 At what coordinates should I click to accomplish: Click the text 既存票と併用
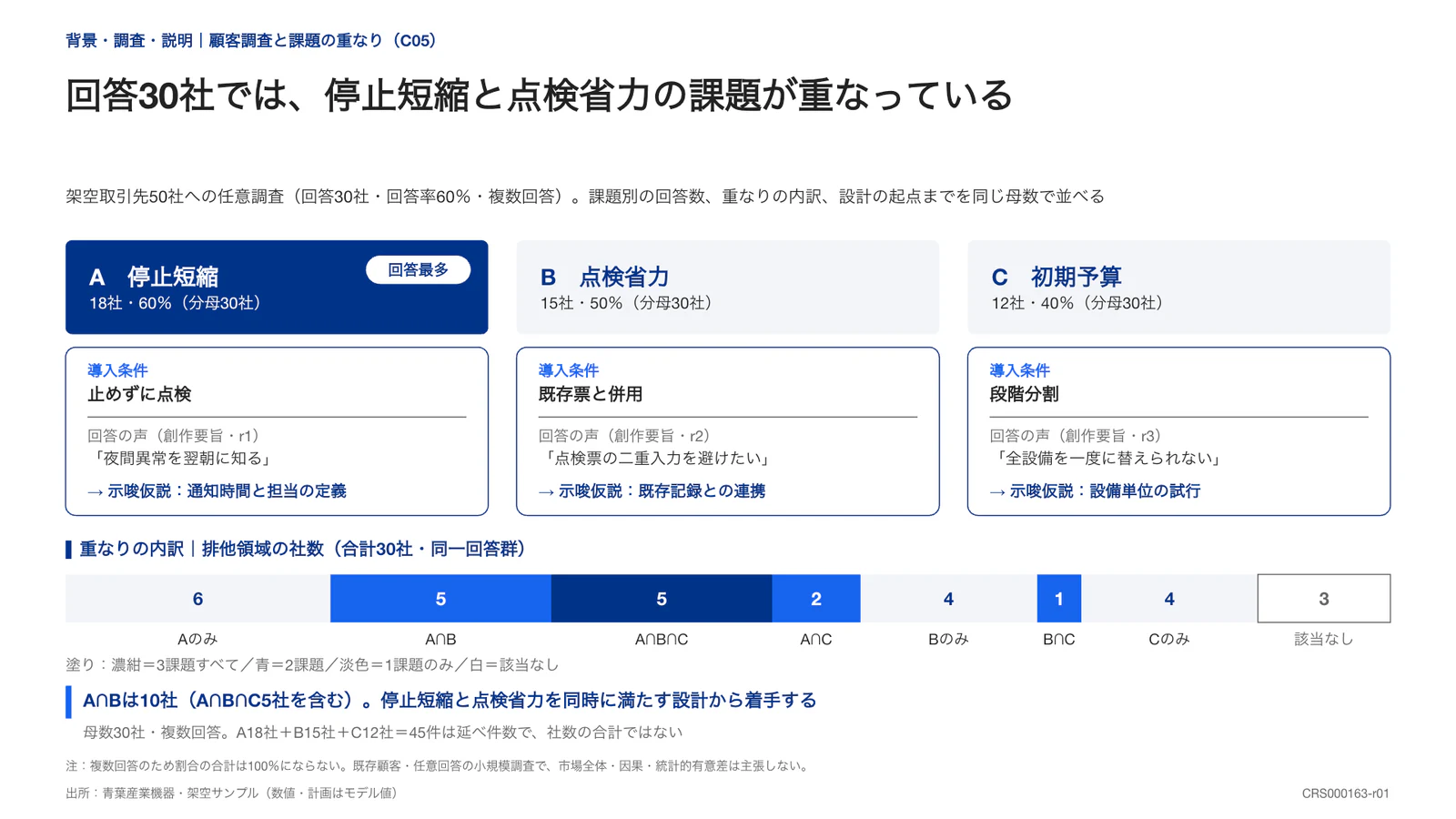pos(591,394)
